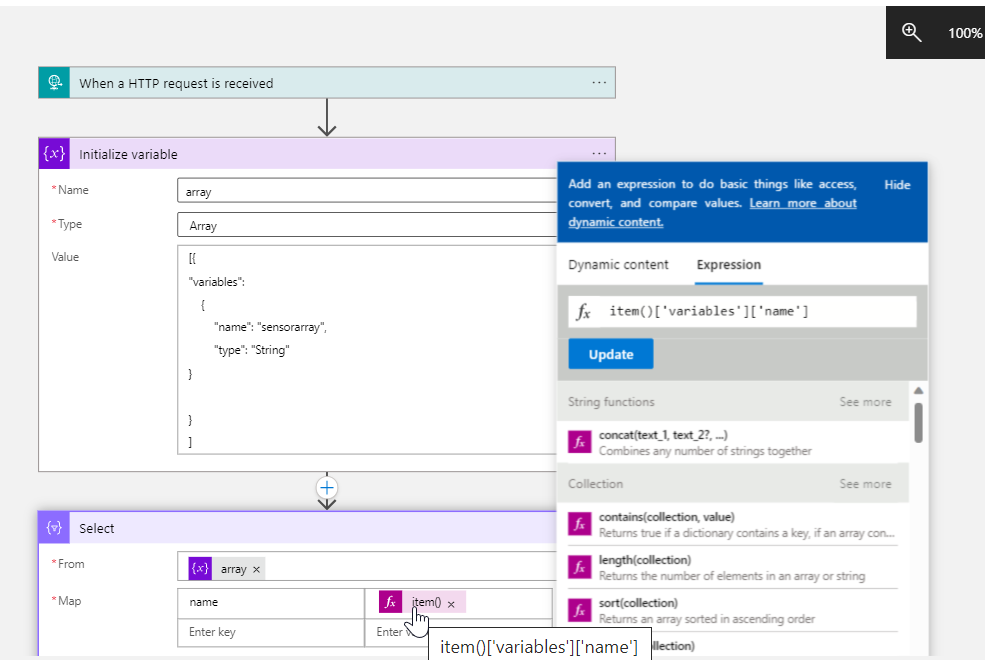This screenshot has height=660, width=985.
Task: Click the concat function fx icon
Action: pyautogui.click(x=579, y=442)
